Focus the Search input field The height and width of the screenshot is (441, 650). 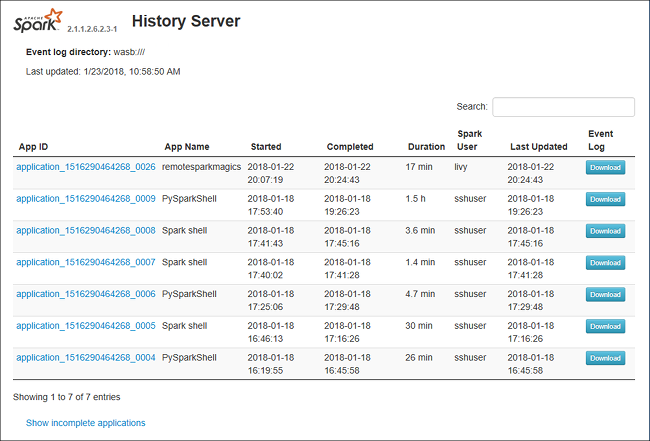[x=563, y=107]
